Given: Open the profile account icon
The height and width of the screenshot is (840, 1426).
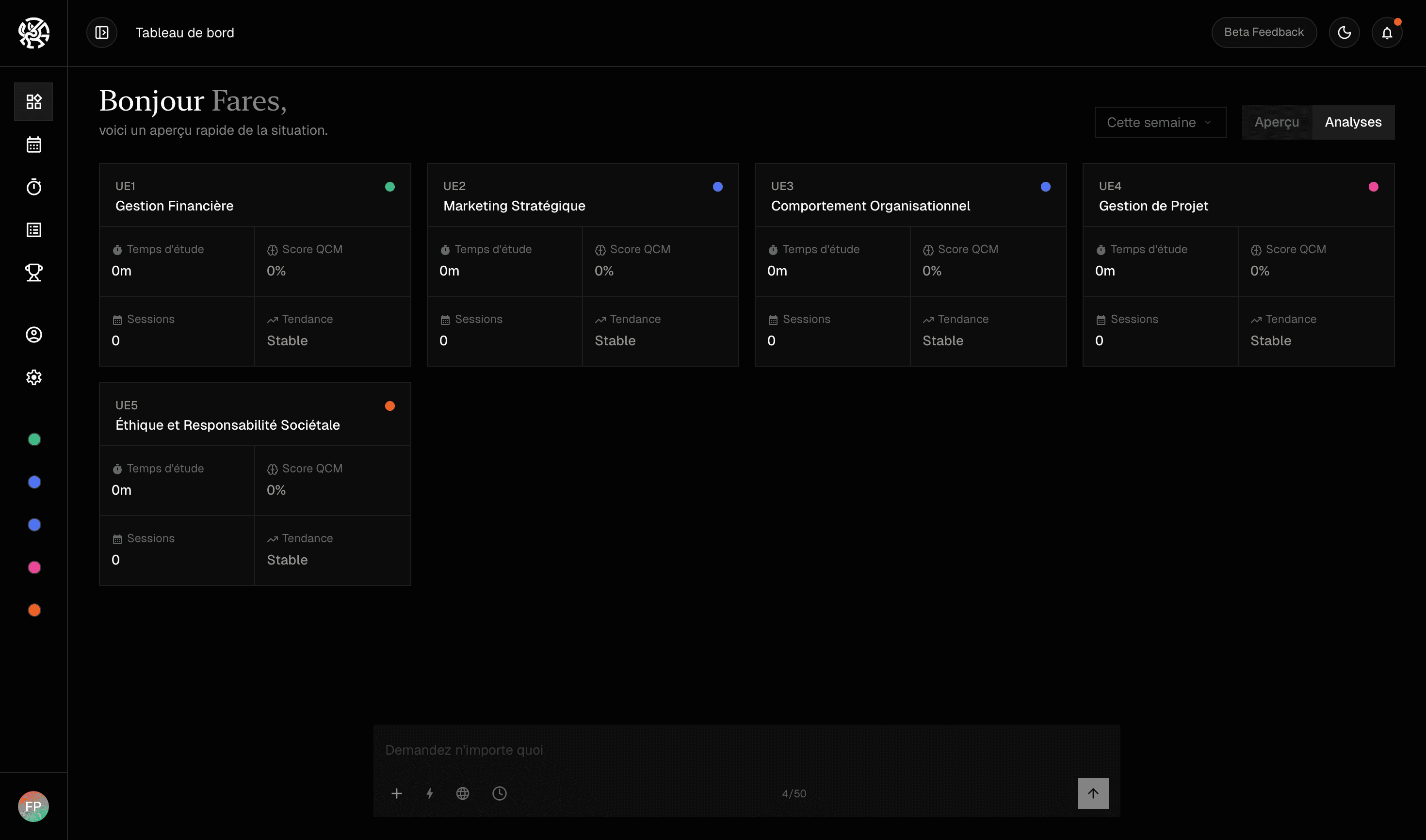Looking at the screenshot, I should pos(33,335).
